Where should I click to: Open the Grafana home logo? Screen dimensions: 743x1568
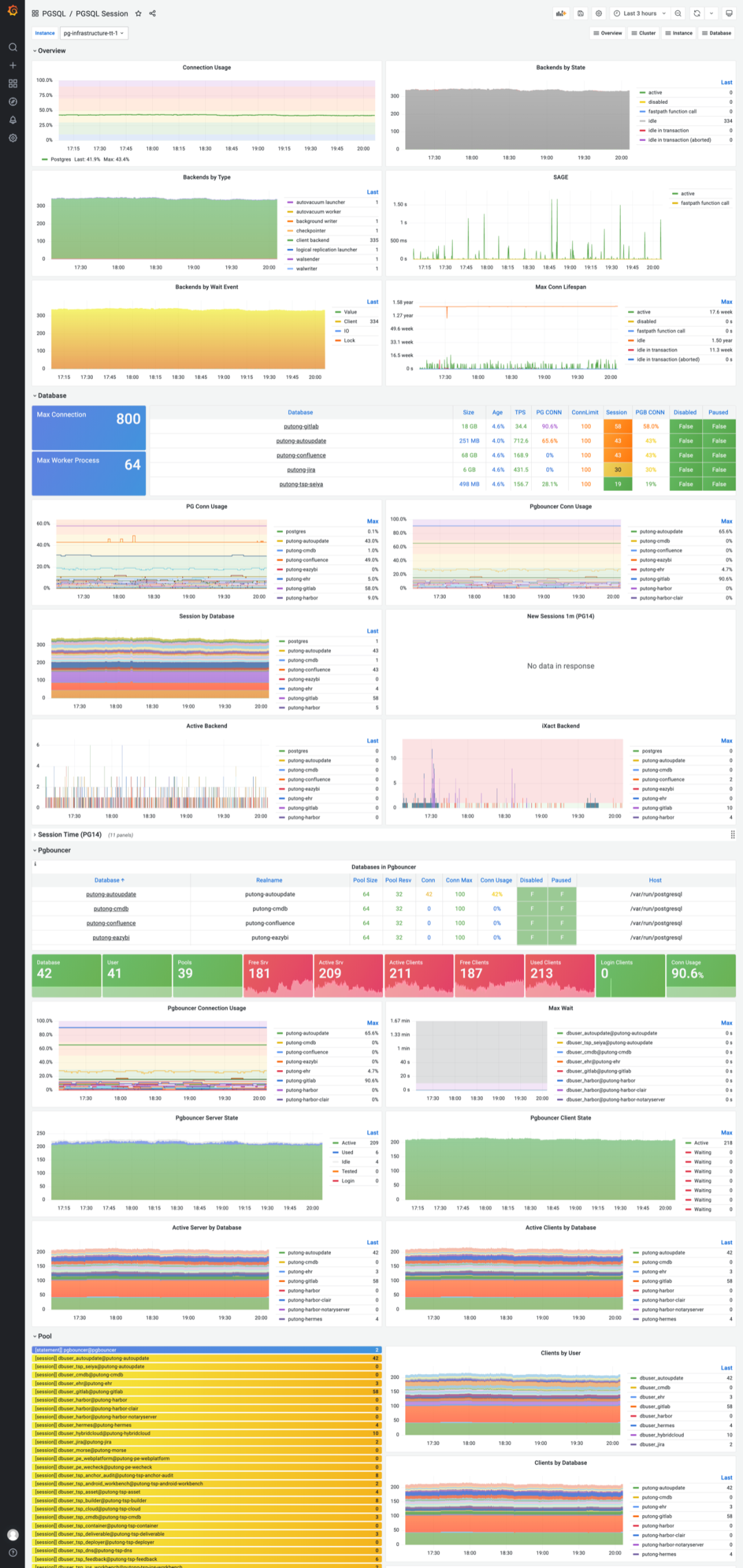point(12,12)
